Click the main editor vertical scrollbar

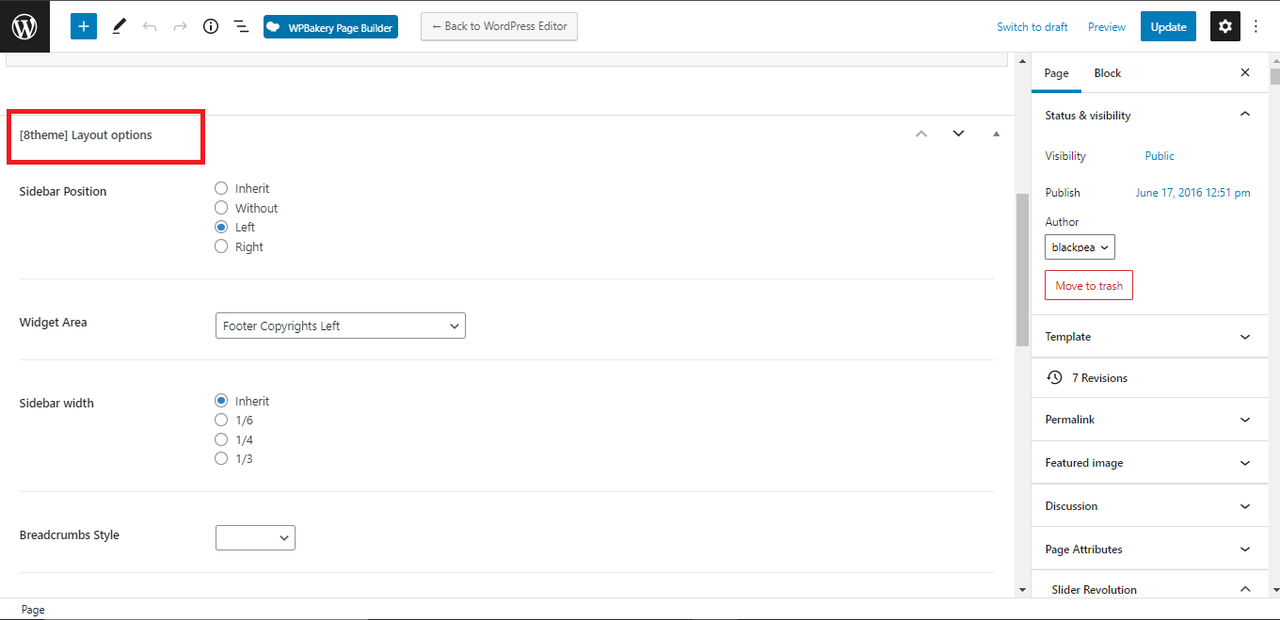(1022, 270)
